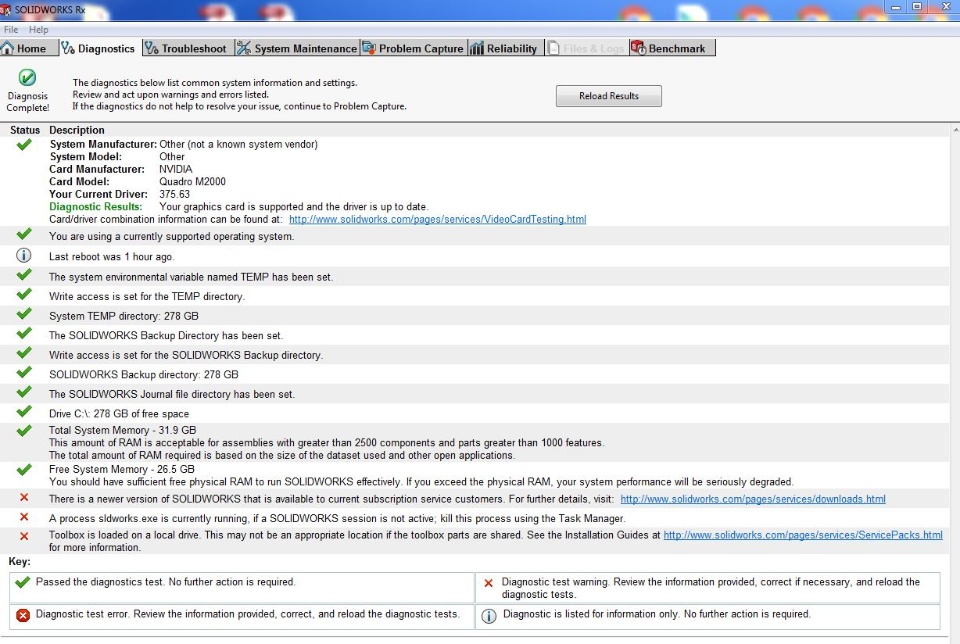Open the ServicePacks.html link

803,535
